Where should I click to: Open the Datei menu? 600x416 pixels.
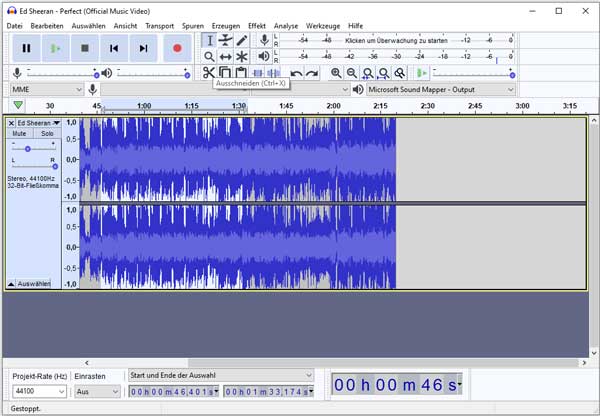pyautogui.click(x=15, y=26)
